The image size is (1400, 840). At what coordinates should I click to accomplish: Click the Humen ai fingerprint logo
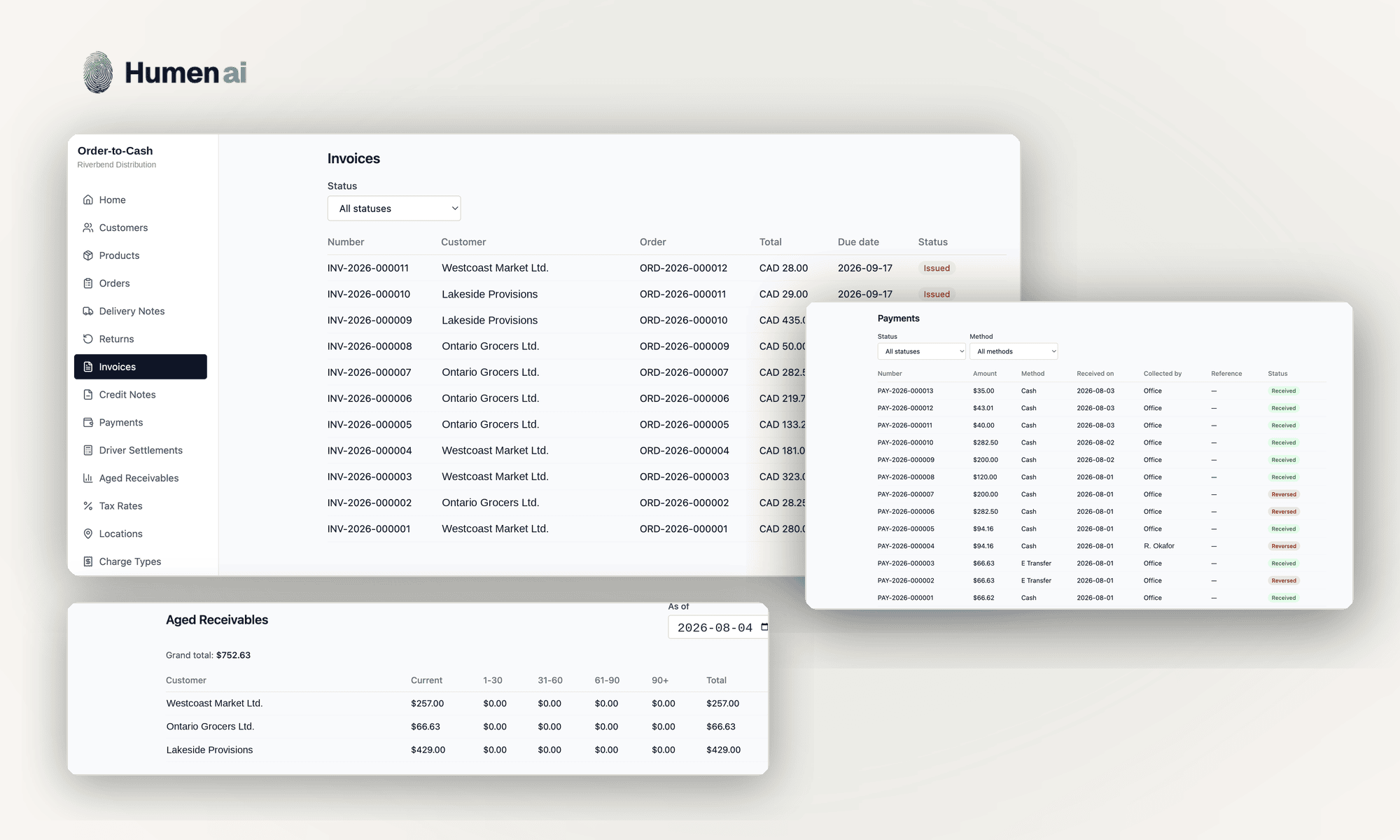click(x=98, y=72)
